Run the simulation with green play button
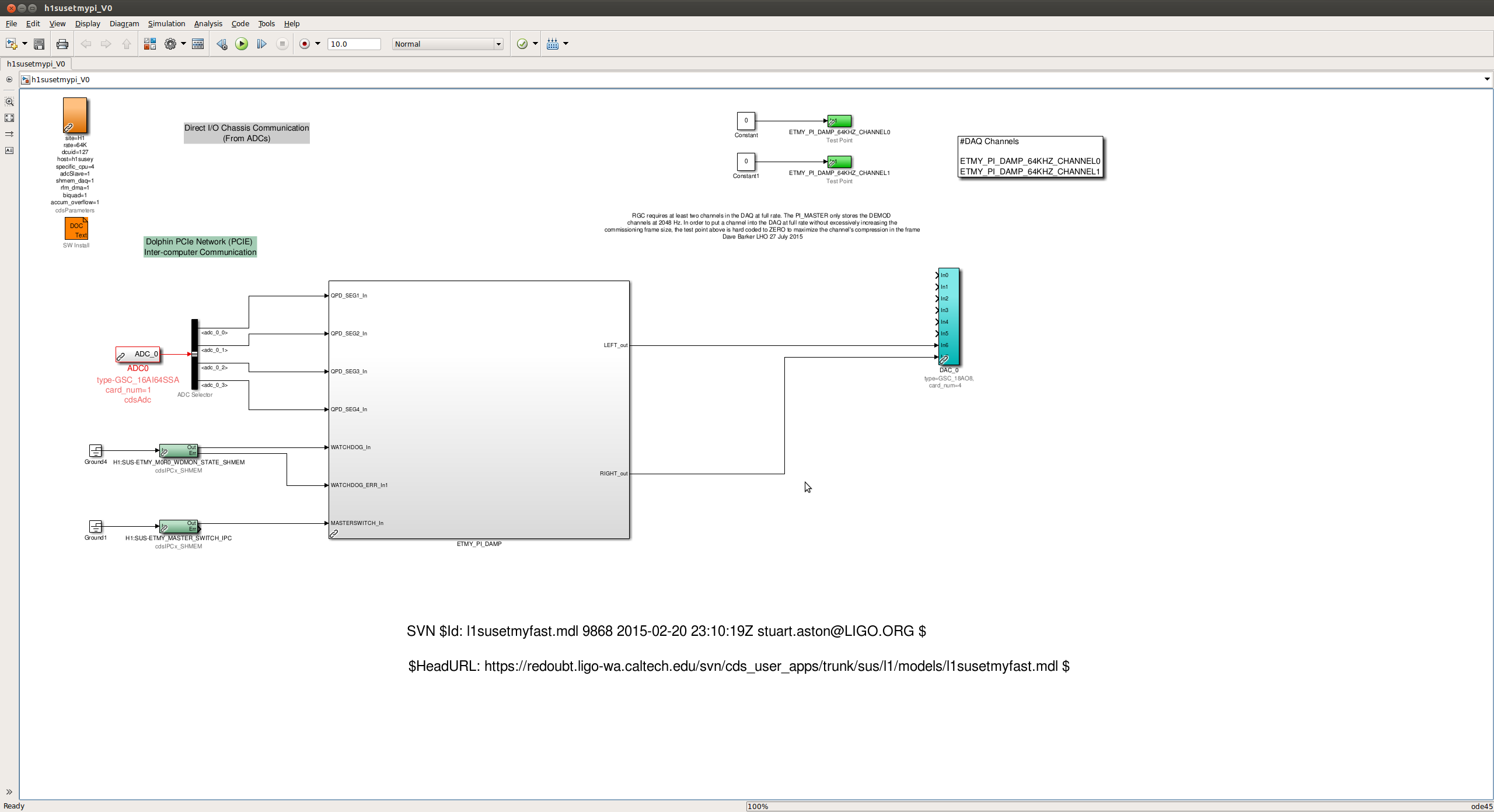Screen dimensions: 1494x812 pyautogui.click(x=242, y=44)
